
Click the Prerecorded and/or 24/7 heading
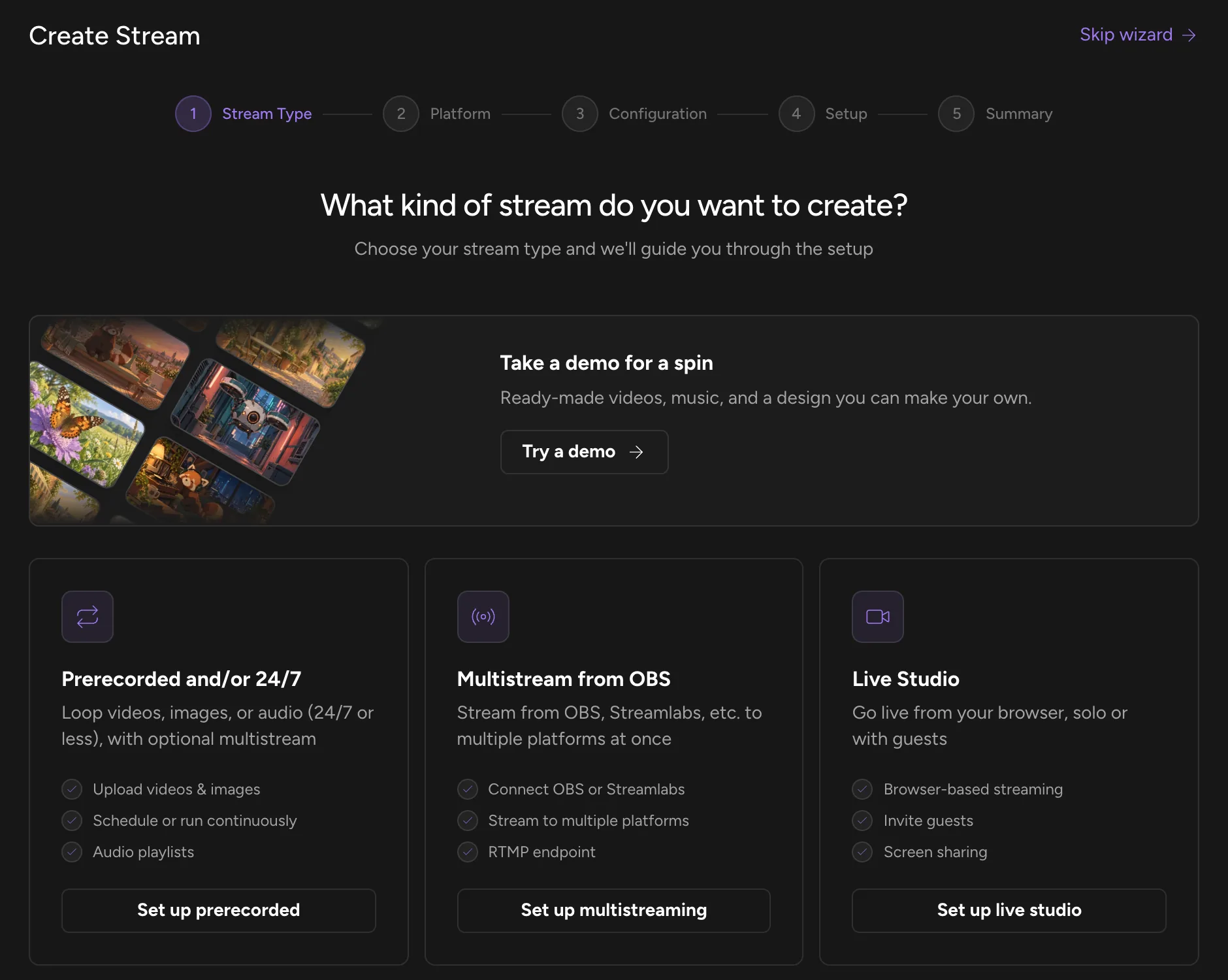pyautogui.click(x=182, y=679)
